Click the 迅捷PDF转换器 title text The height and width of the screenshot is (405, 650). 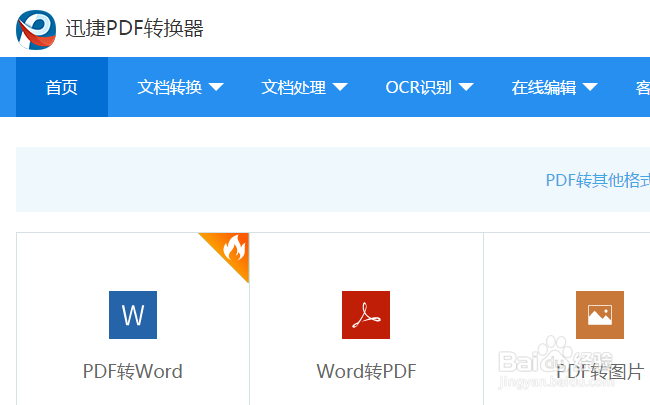[x=134, y=29]
